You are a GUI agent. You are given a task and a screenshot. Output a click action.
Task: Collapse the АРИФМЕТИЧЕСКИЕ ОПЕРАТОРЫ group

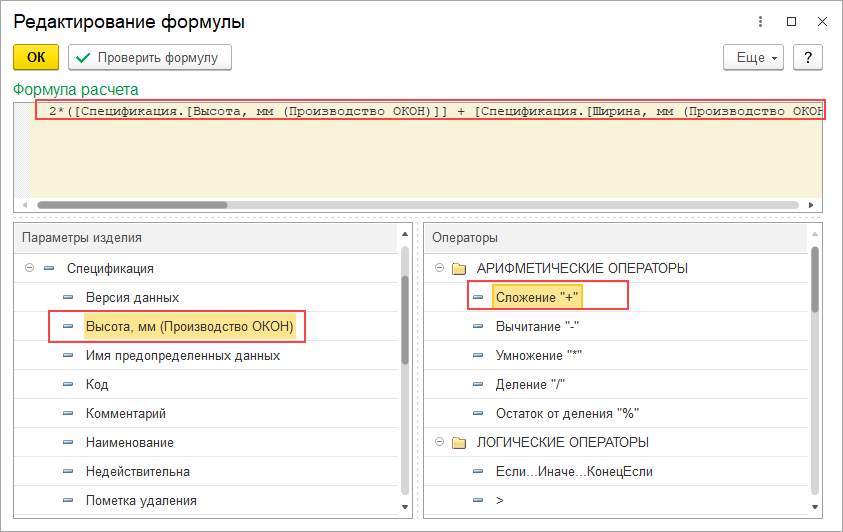tap(438, 269)
